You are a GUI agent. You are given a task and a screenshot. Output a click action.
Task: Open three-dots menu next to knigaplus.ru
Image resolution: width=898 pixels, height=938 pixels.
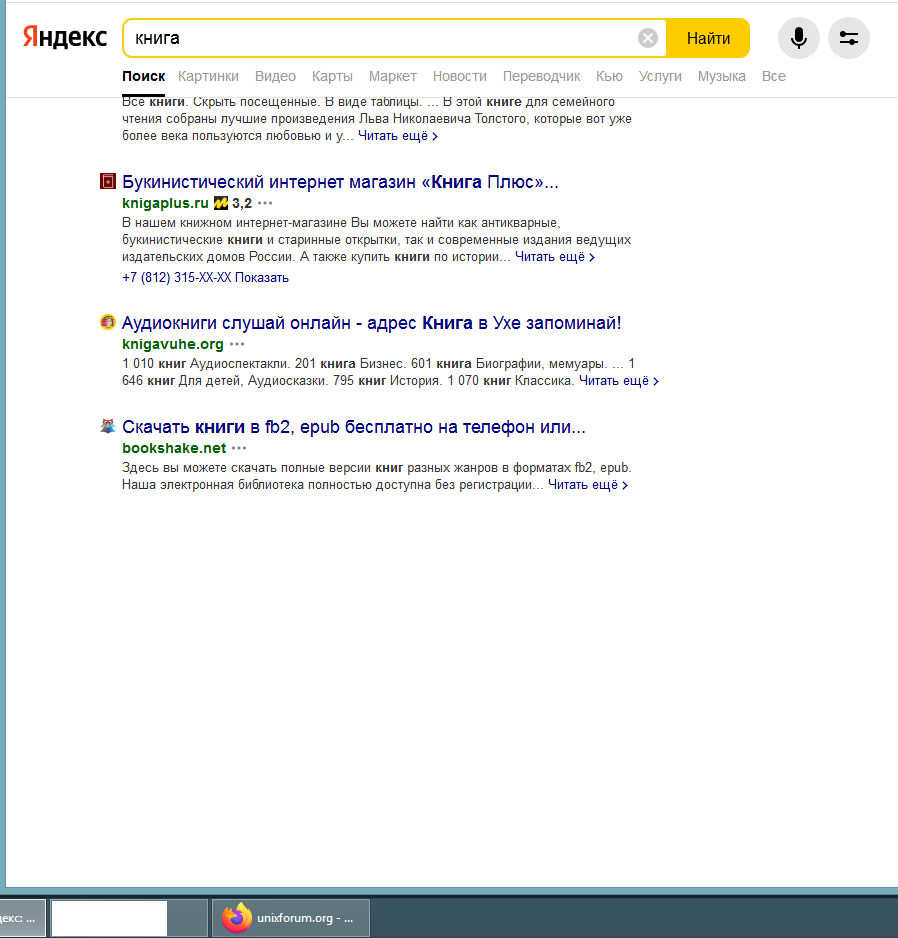tap(265, 203)
